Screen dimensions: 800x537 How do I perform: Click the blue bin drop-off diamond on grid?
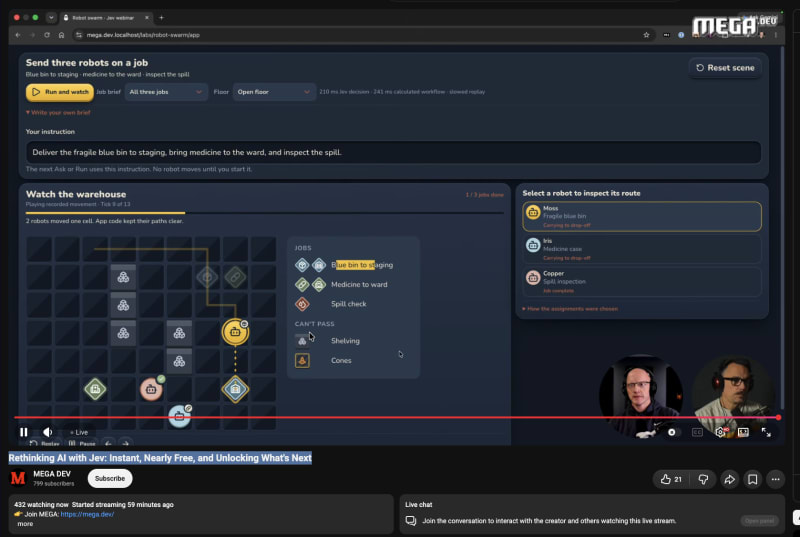click(x=235, y=389)
